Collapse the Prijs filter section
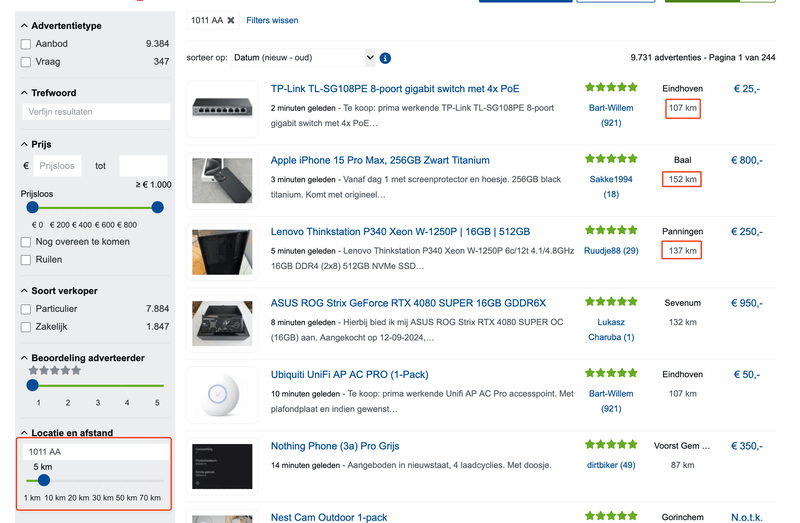800x523 pixels. 25,144
